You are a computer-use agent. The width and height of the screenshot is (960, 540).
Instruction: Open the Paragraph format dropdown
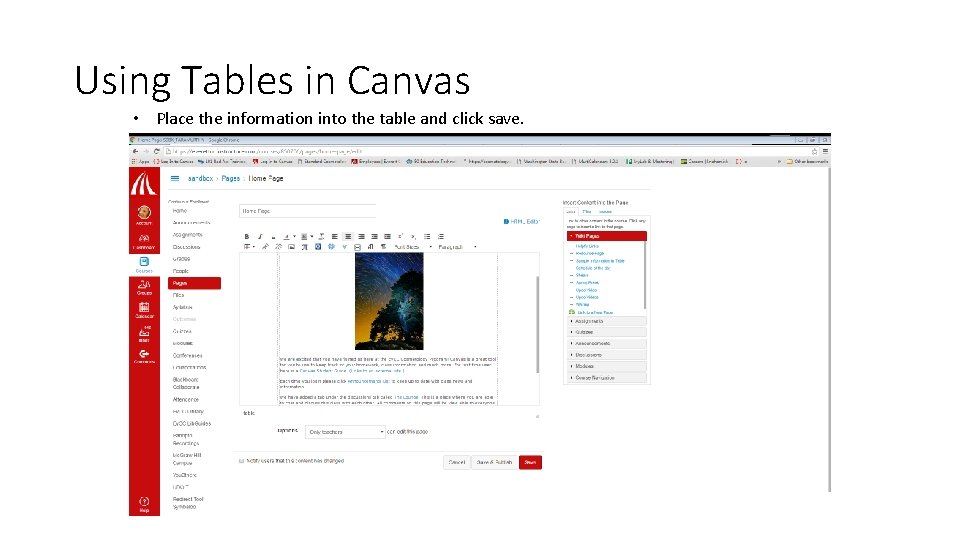click(x=457, y=247)
